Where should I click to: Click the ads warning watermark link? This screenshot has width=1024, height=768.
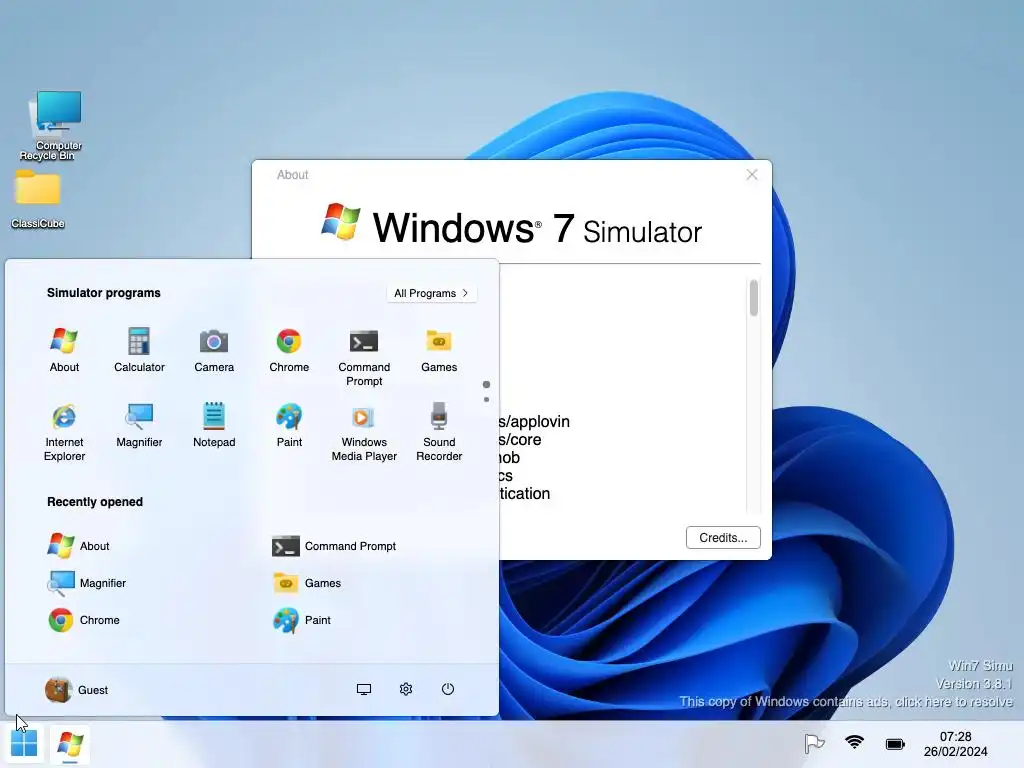(846, 701)
